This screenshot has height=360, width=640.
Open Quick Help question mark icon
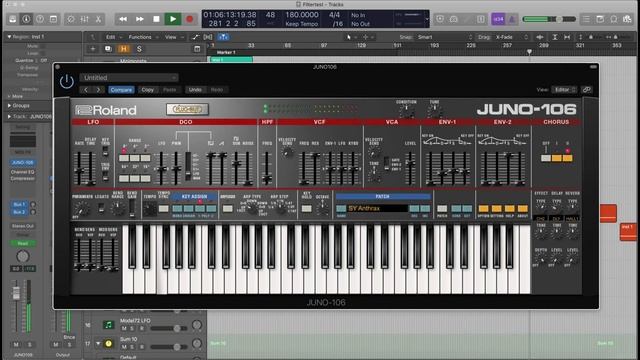(40, 19)
